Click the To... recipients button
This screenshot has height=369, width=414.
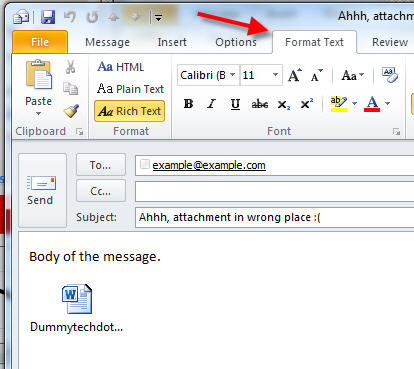click(101, 165)
